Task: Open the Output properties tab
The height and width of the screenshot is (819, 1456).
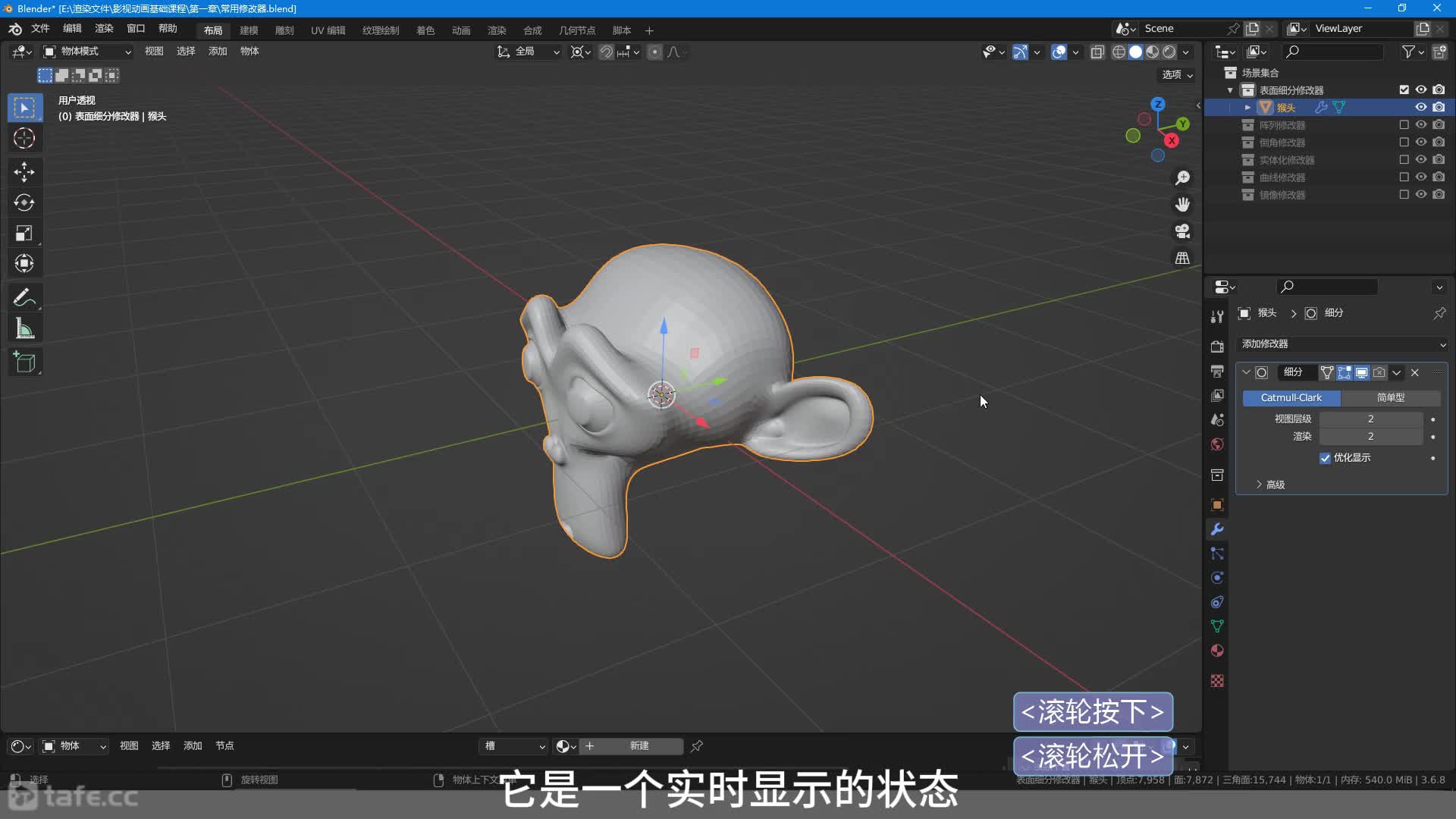Action: coord(1217,371)
